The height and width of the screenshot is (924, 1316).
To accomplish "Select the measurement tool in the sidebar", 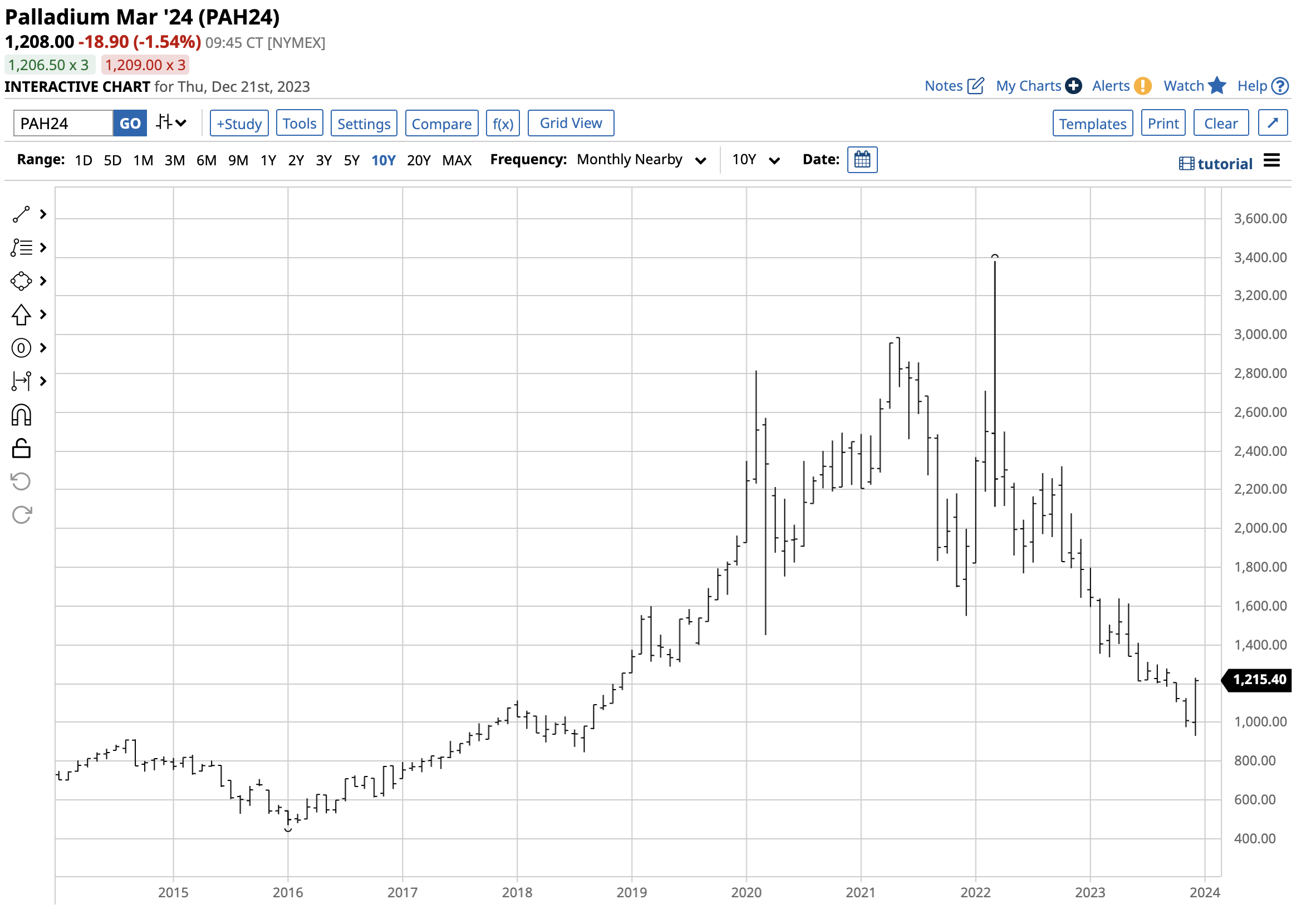I will tap(21, 381).
